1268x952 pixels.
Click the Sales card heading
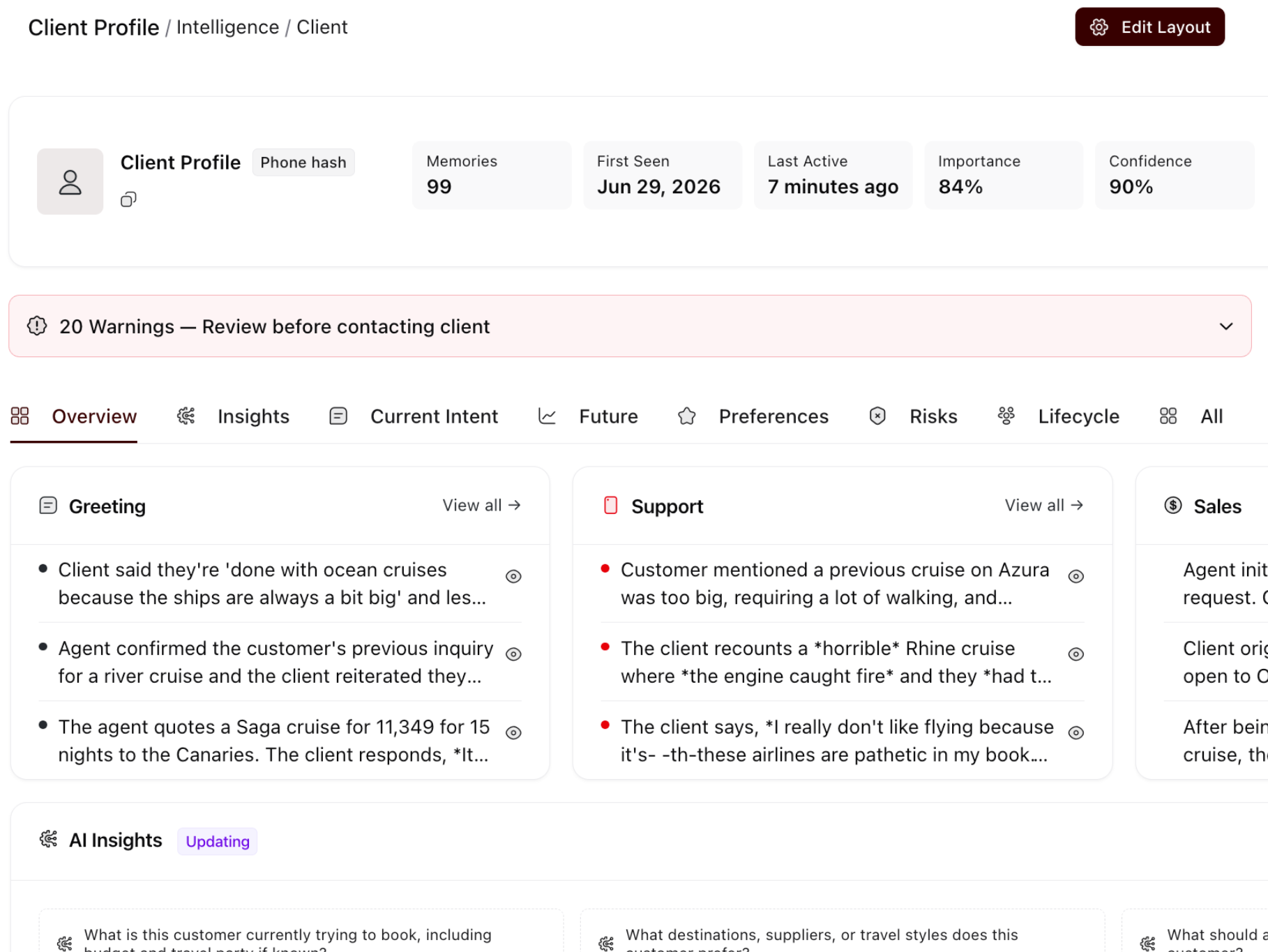(x=1217, y=506)
